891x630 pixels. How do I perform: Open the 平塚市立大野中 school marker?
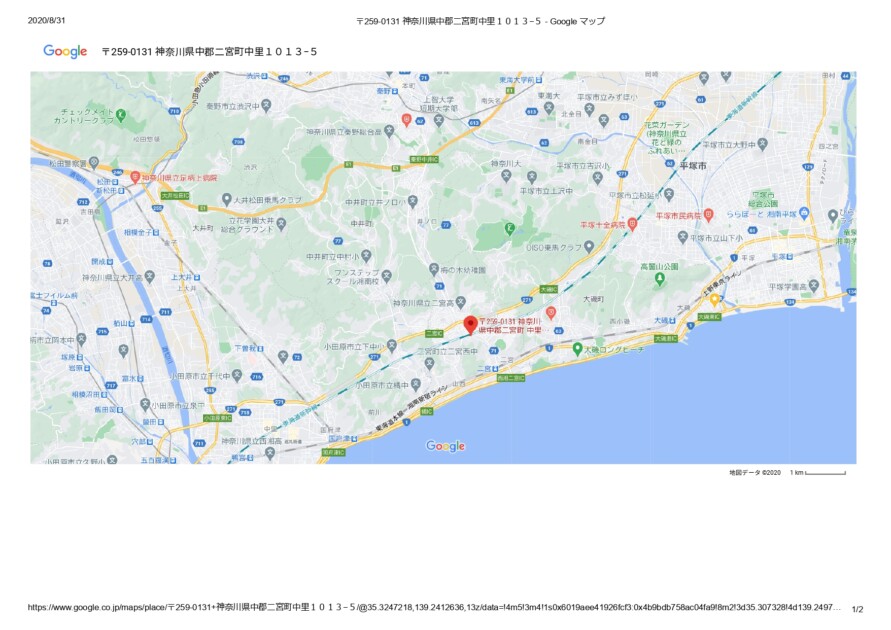(x=763, y=144)
